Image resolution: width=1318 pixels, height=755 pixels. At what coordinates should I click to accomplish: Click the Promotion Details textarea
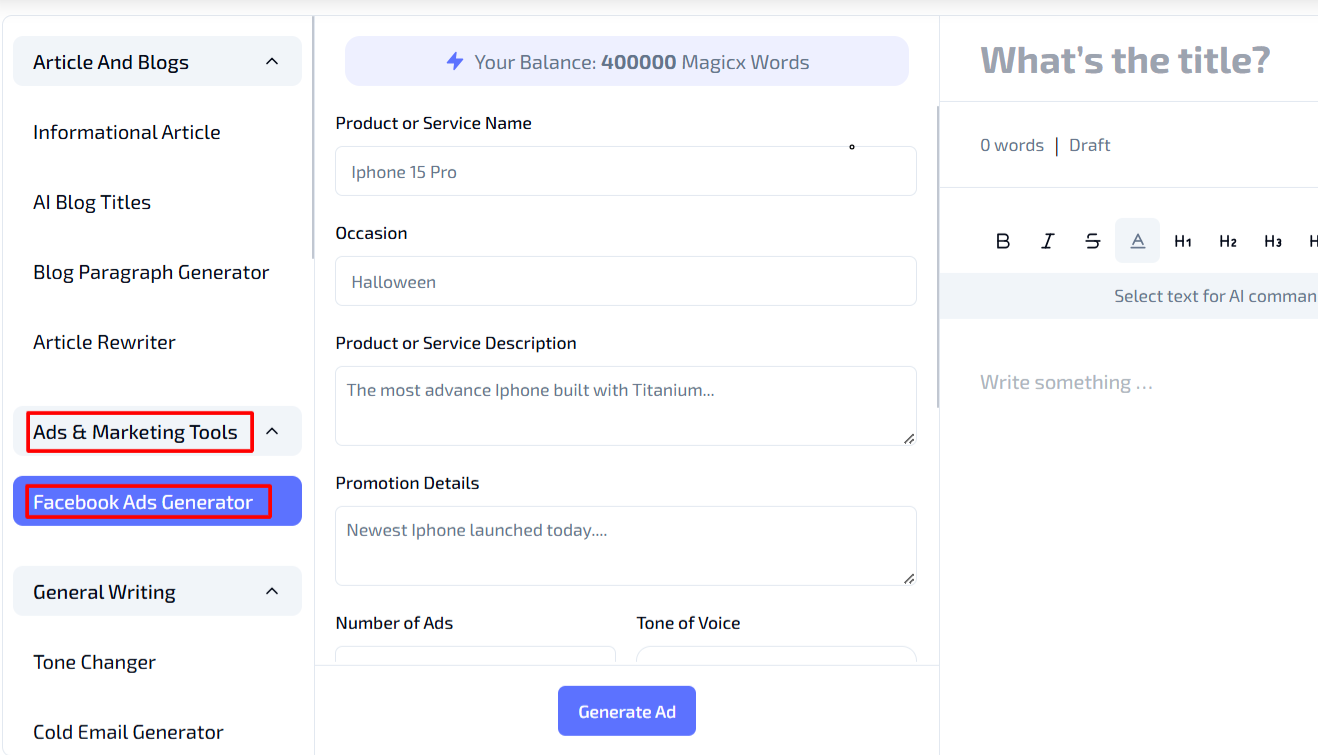626,546
